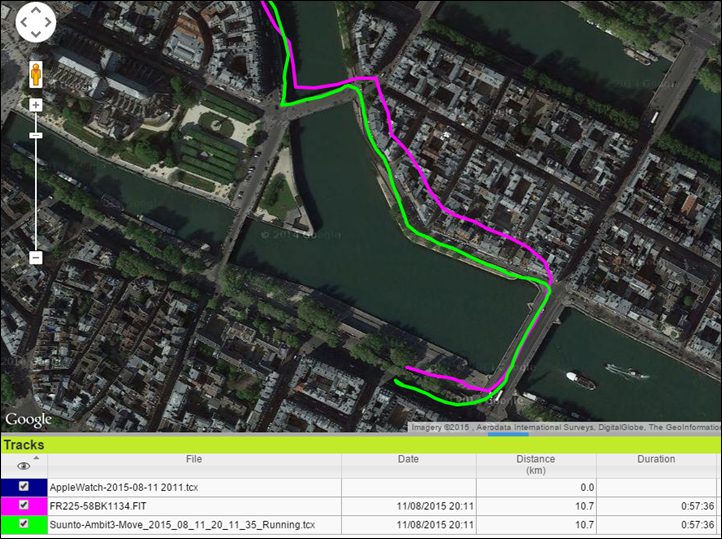
Task: Sort tracks by File column header
Action: tap(194, 460)
